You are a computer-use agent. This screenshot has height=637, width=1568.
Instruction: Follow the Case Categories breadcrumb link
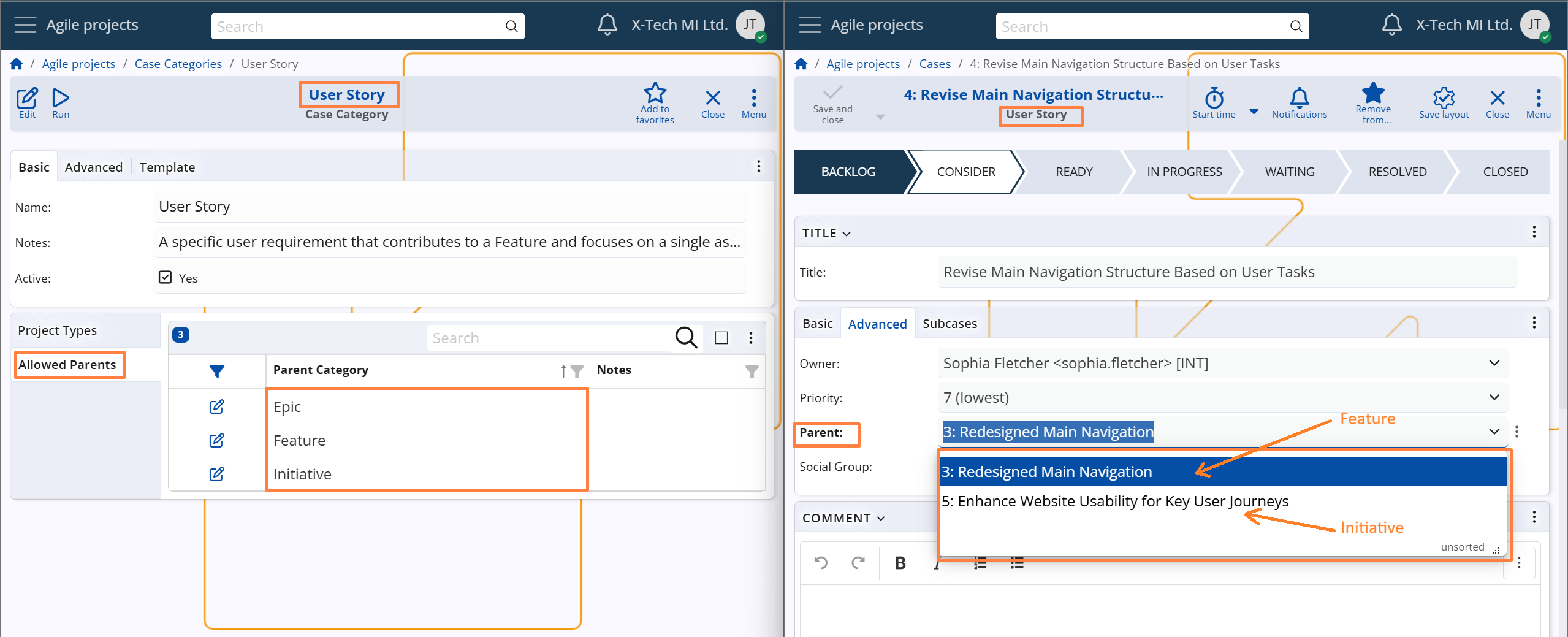pos(178,64)
